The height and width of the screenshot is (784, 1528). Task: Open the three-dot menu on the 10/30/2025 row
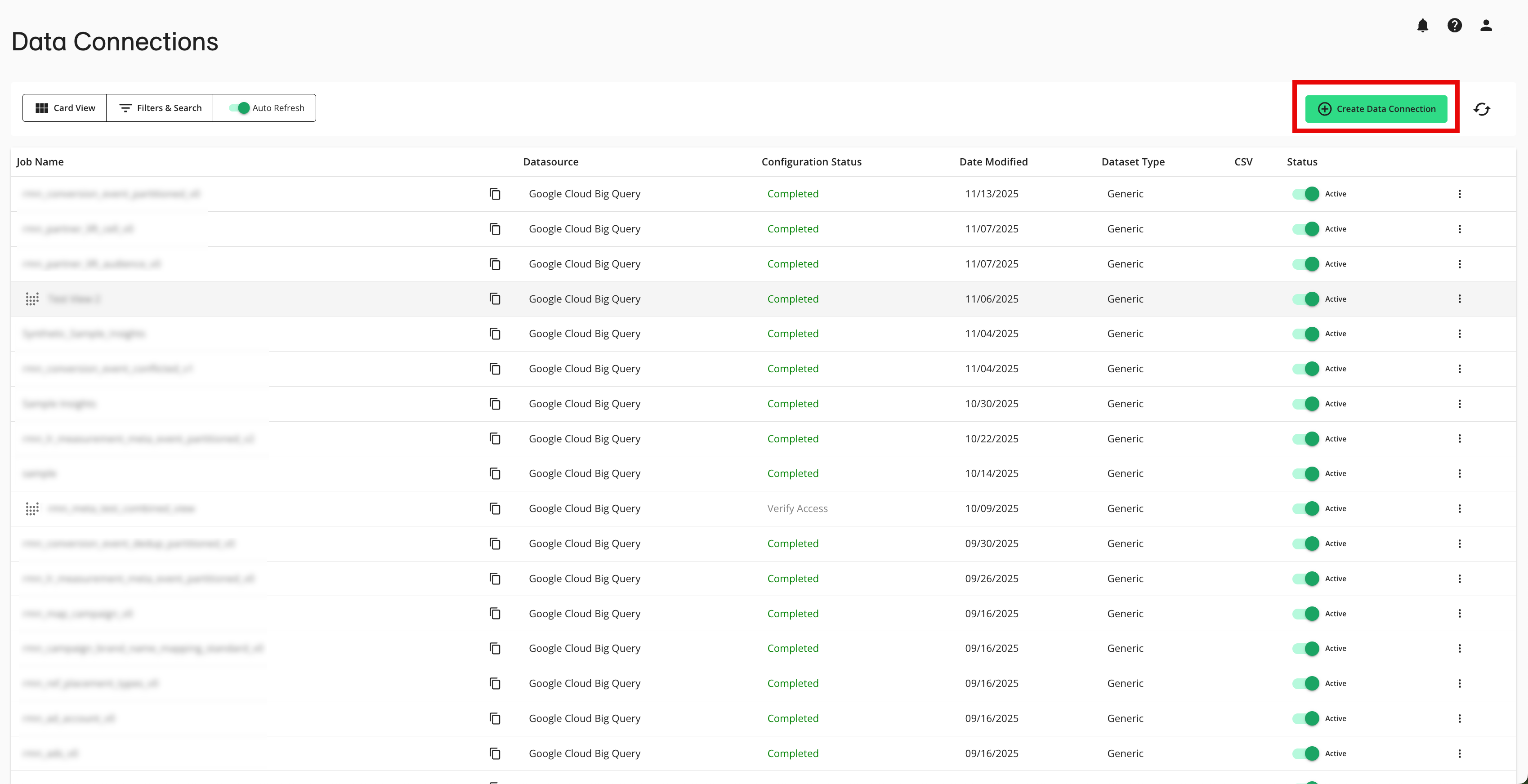click(1460, 403)
